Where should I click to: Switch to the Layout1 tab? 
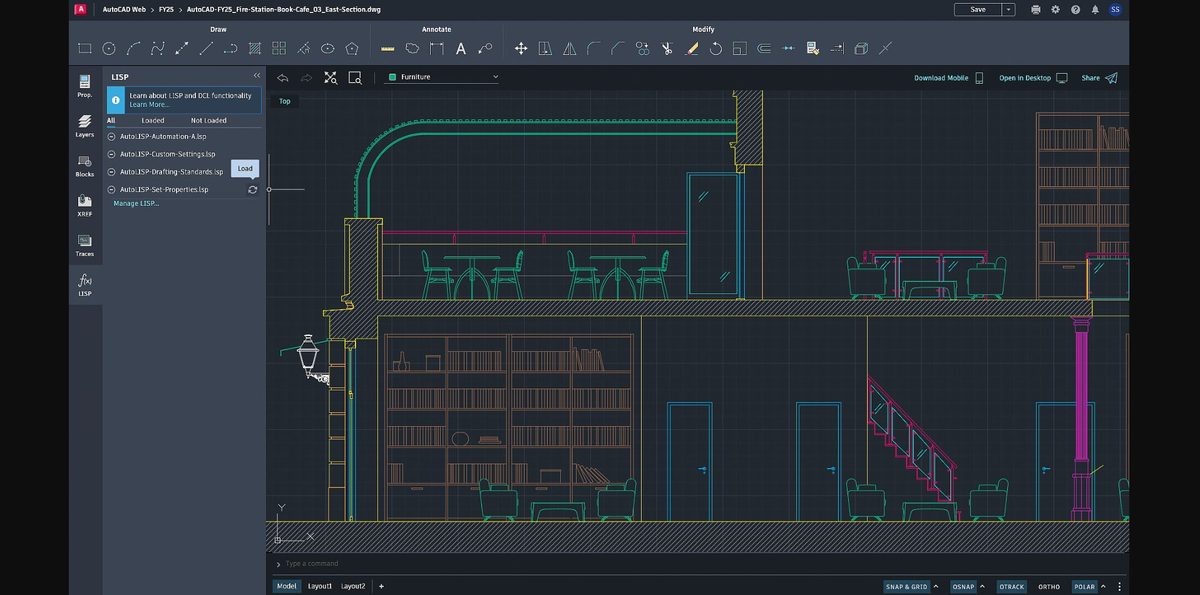point(320,586)
